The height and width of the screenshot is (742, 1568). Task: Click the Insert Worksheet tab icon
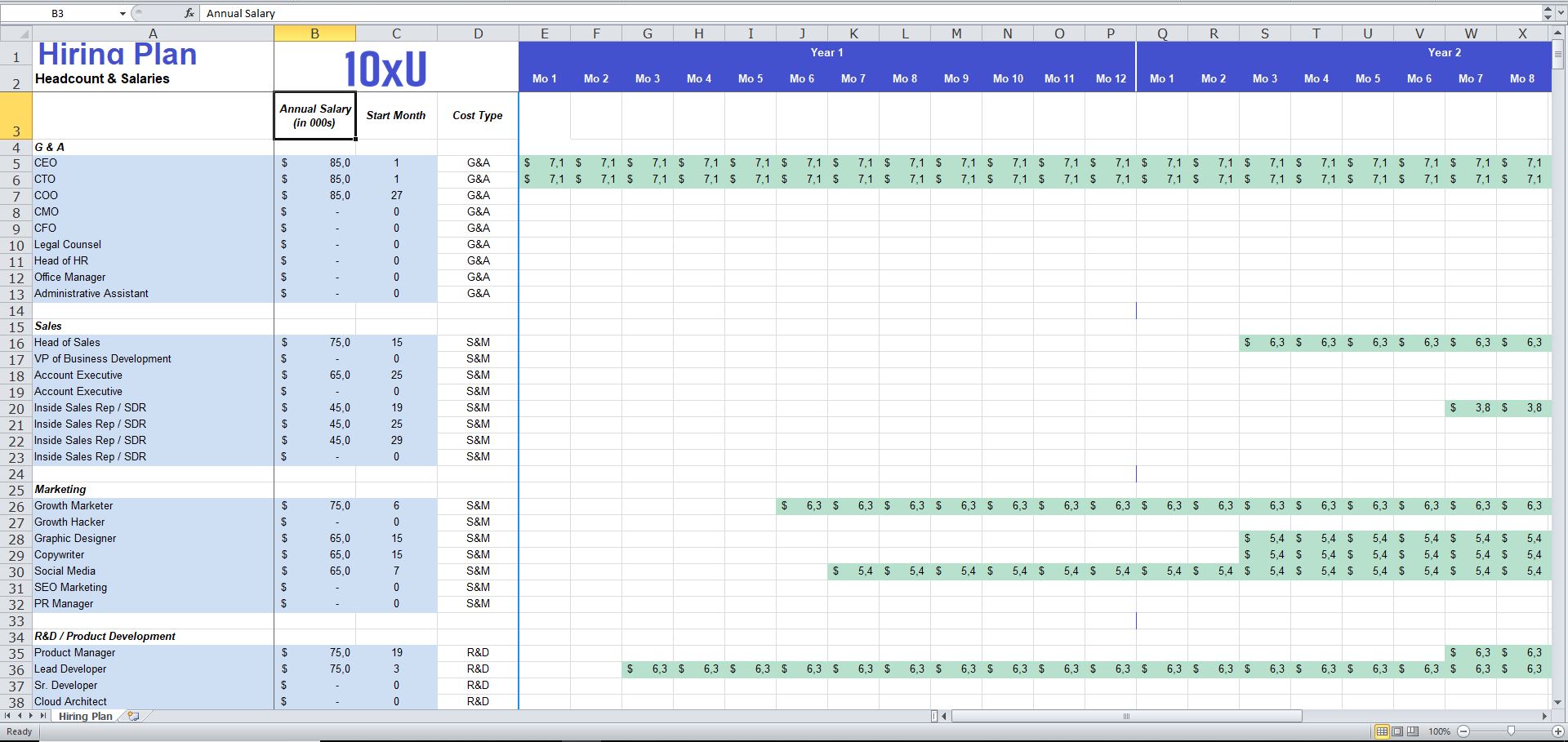(x=133, y=716)
